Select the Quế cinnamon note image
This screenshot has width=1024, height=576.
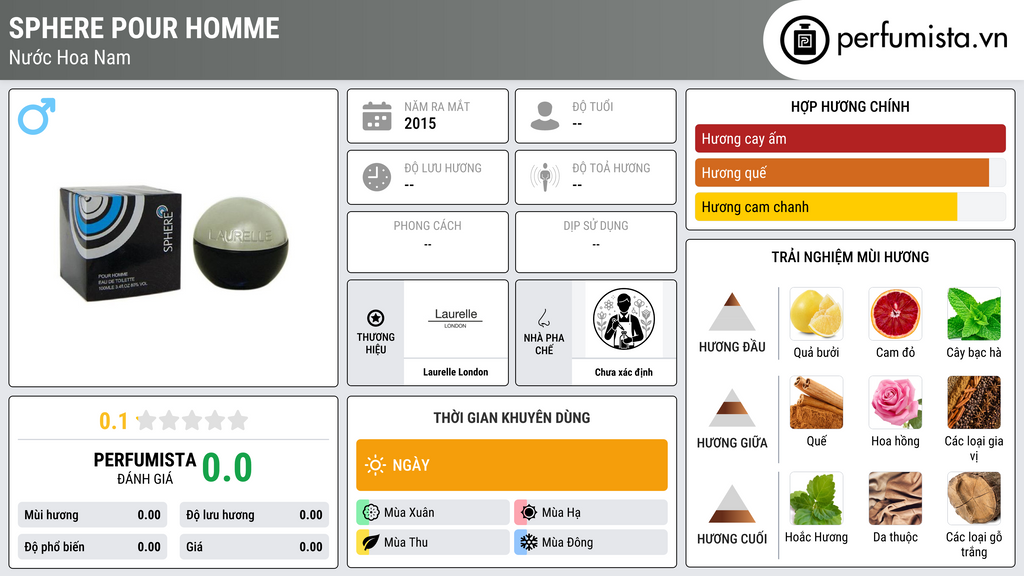tap(816, 402)
